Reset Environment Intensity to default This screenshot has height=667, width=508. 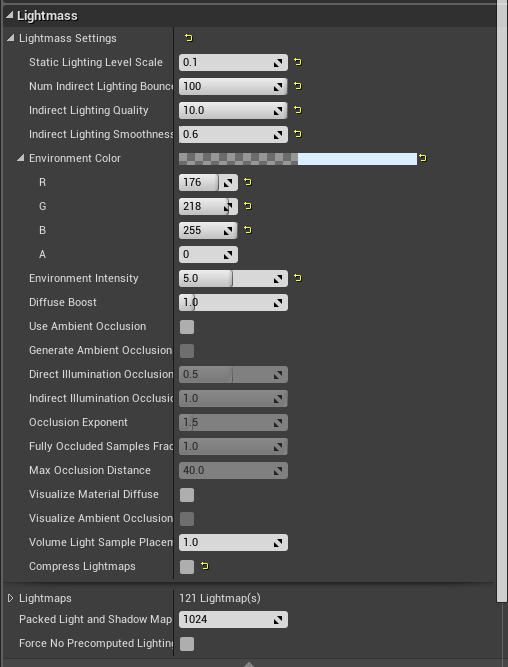298,278
